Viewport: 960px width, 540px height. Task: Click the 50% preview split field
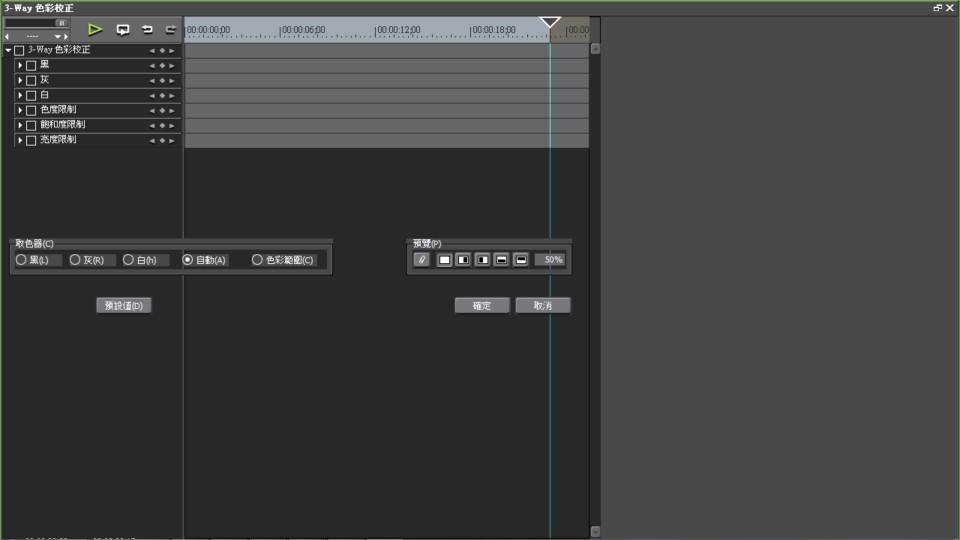(550, 260)
